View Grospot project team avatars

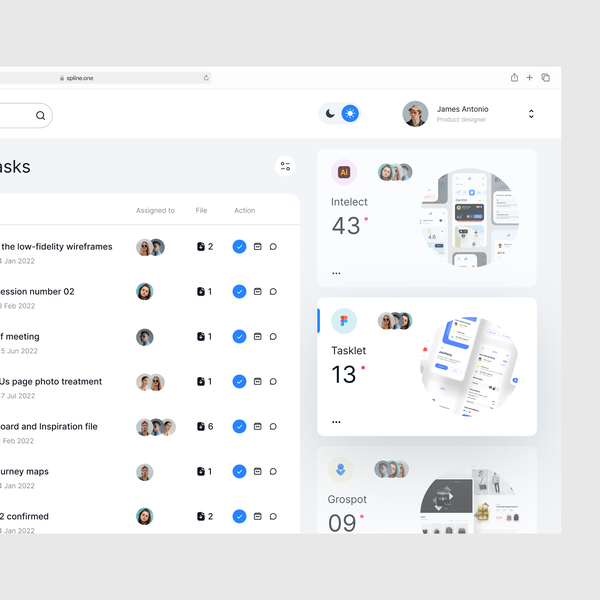pos(391,470)
